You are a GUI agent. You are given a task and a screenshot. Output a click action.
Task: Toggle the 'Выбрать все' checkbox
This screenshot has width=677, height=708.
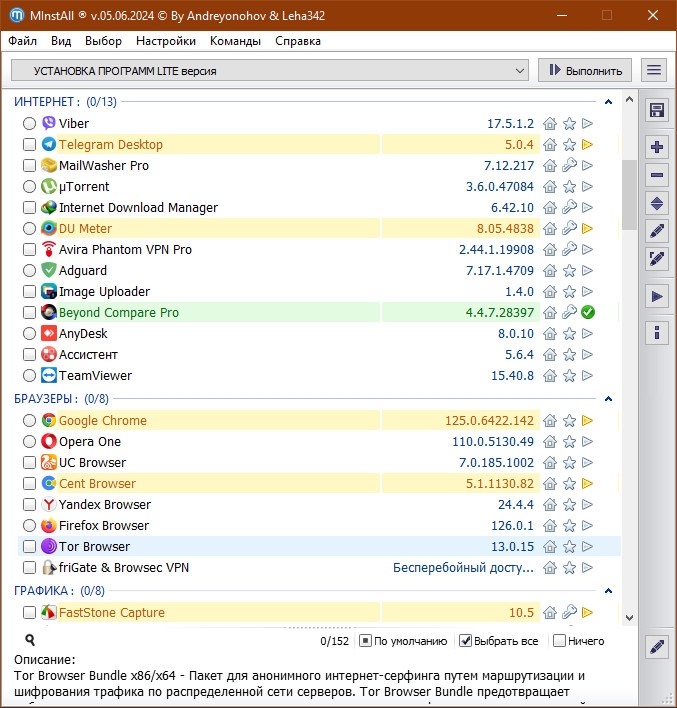click(x=465, y=641)
